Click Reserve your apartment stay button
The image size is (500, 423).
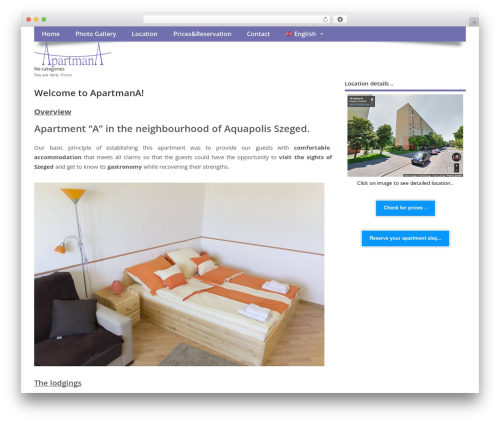[x=405, y=238]
